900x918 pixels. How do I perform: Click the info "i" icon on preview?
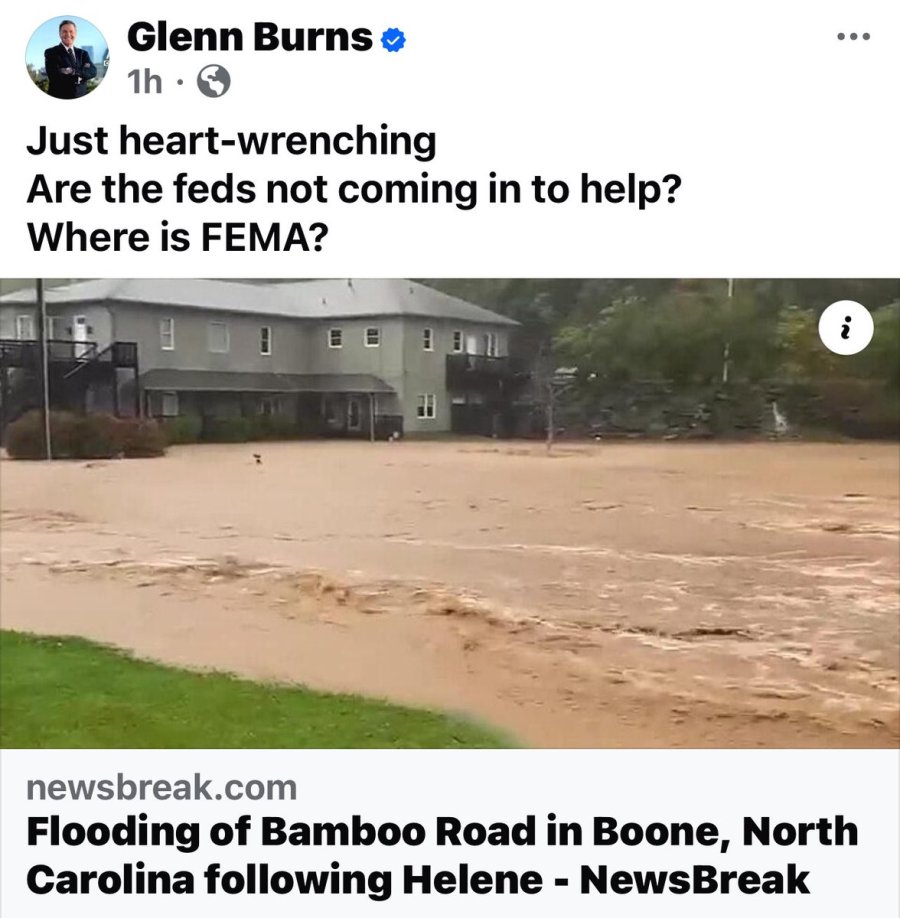[846, 327]
